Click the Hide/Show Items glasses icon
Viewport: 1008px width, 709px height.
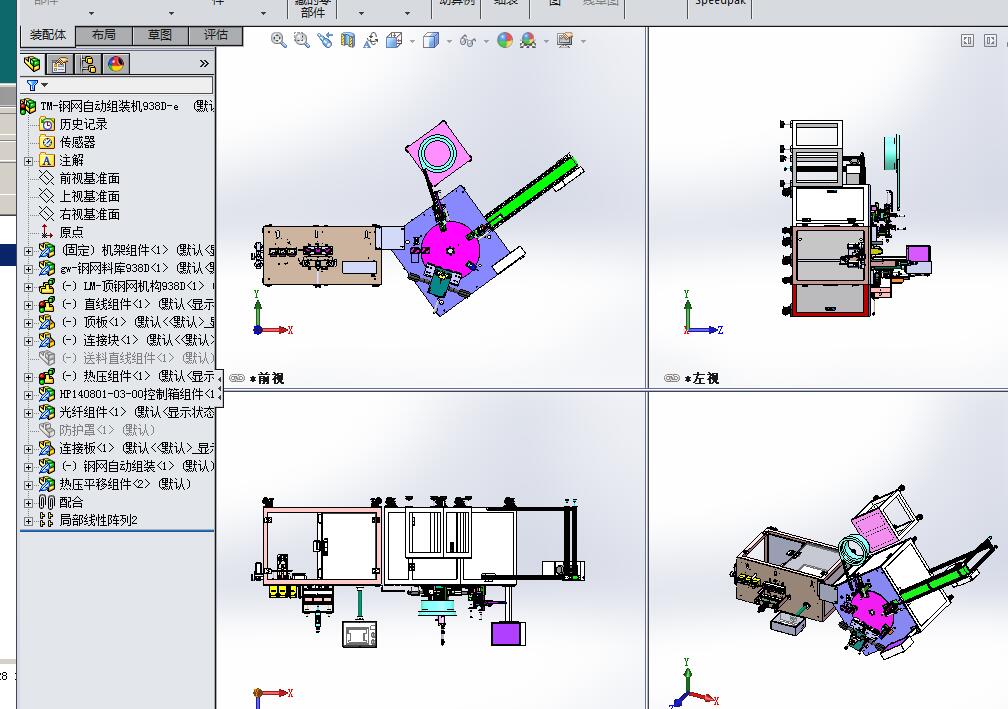(469, 41)
